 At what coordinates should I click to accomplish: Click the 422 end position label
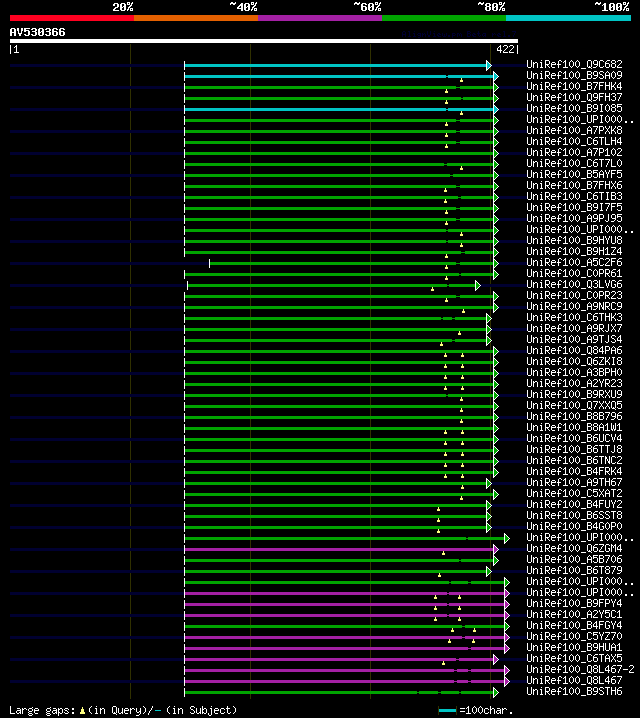(505, 49)
